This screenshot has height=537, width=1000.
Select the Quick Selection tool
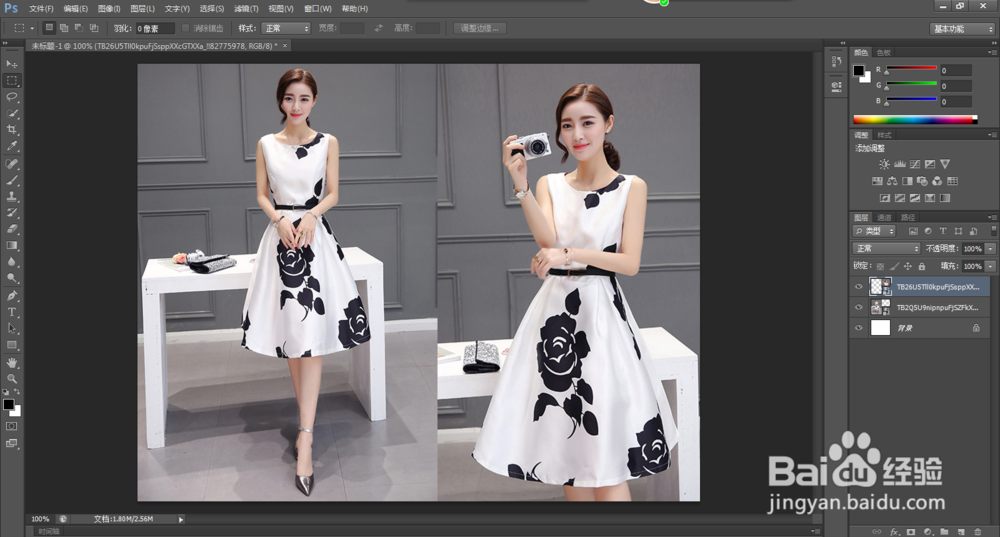click(x=11, y=113)
